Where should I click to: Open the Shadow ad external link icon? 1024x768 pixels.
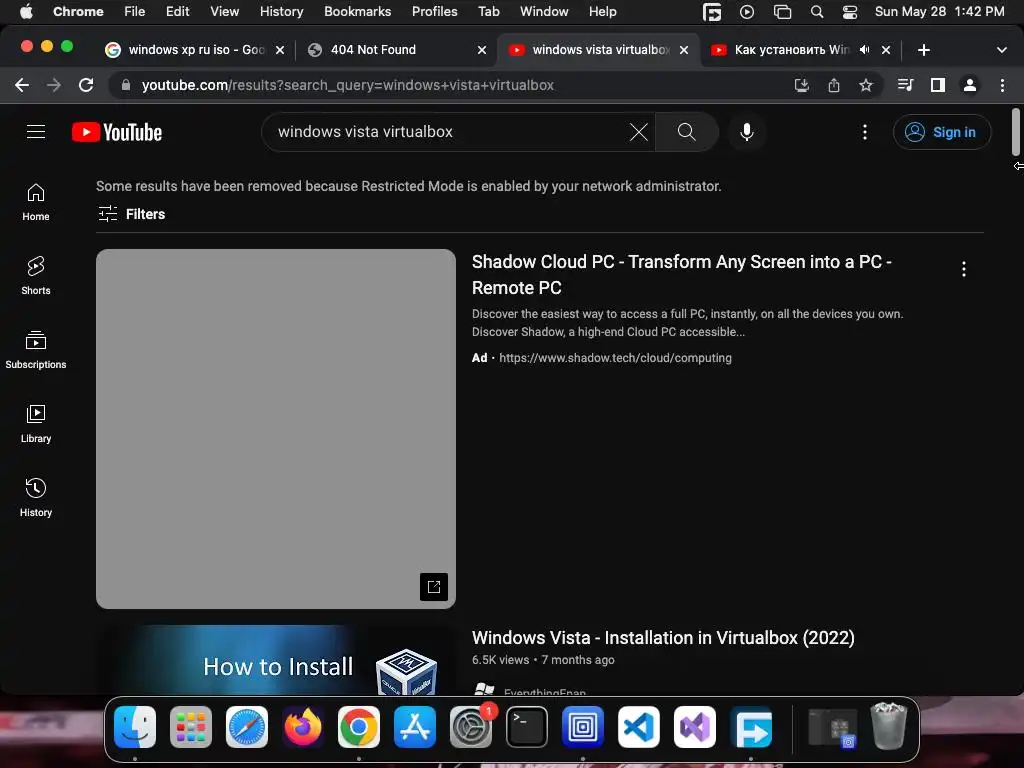[434, 586]
